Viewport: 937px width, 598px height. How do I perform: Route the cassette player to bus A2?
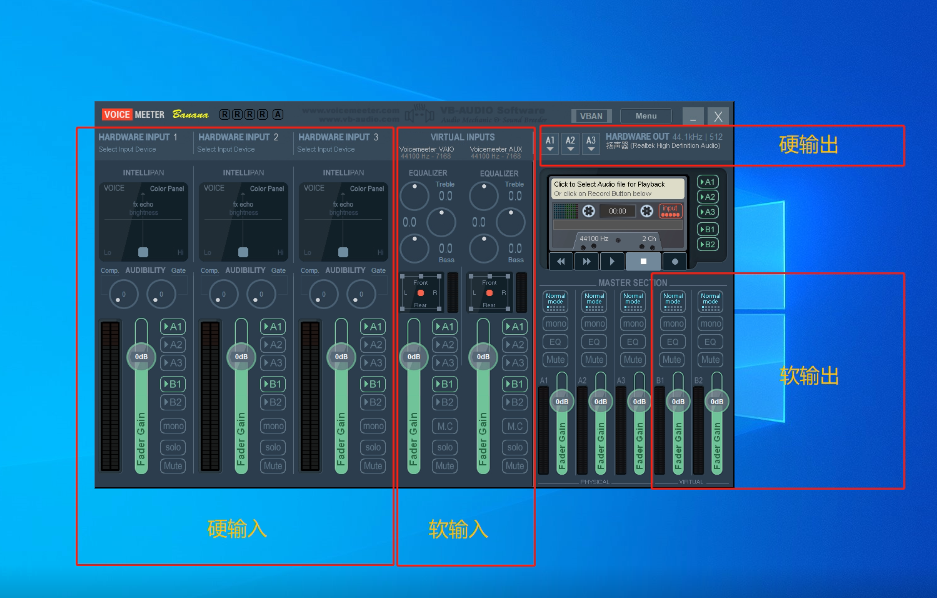point(708,197)
